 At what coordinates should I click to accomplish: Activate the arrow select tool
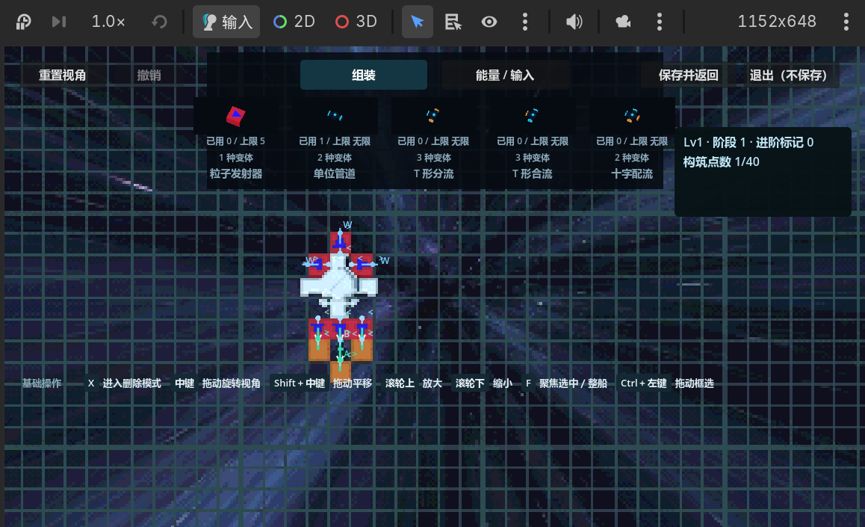(x=418, y=22)
